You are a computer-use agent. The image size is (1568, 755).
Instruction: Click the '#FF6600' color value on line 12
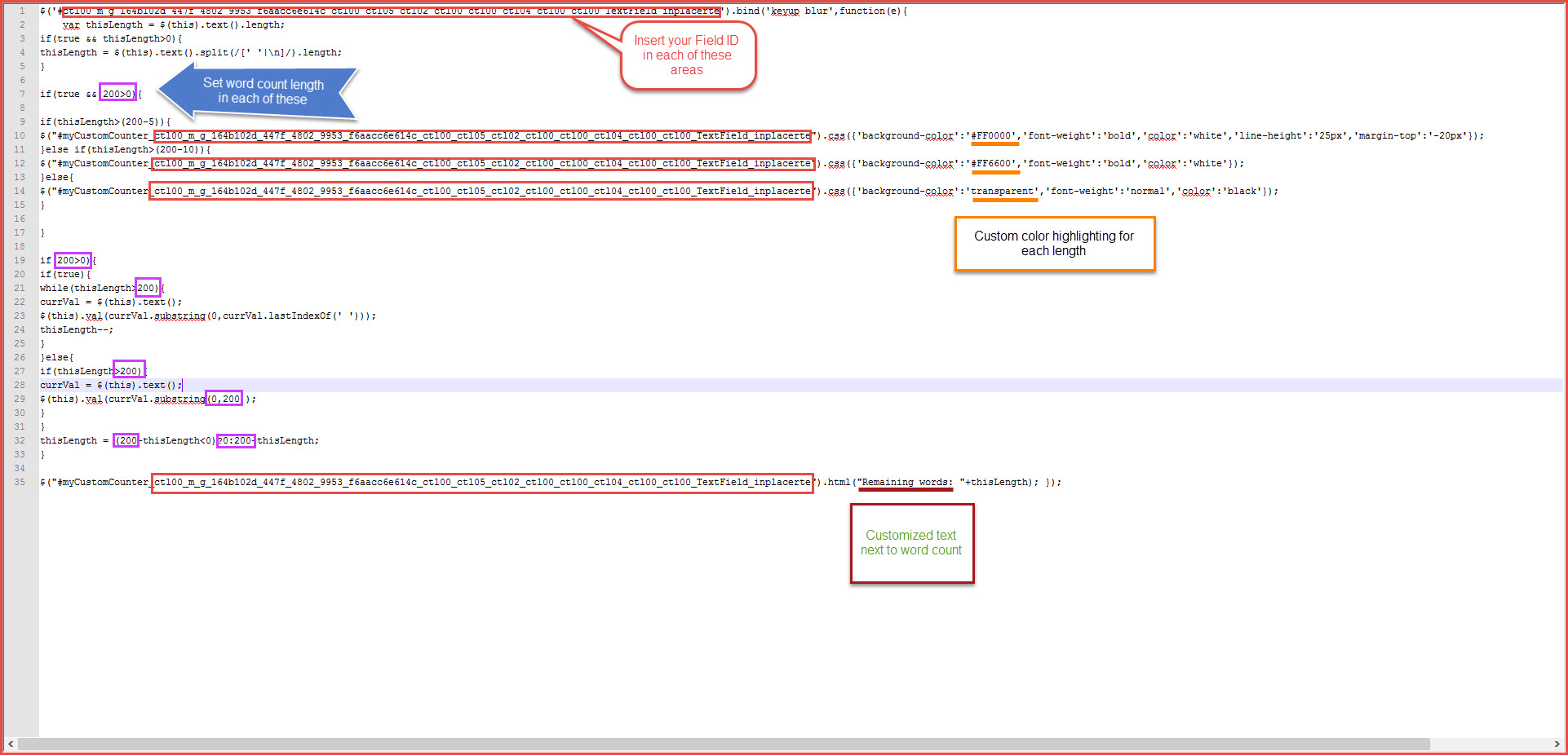[x=994, y=164]
